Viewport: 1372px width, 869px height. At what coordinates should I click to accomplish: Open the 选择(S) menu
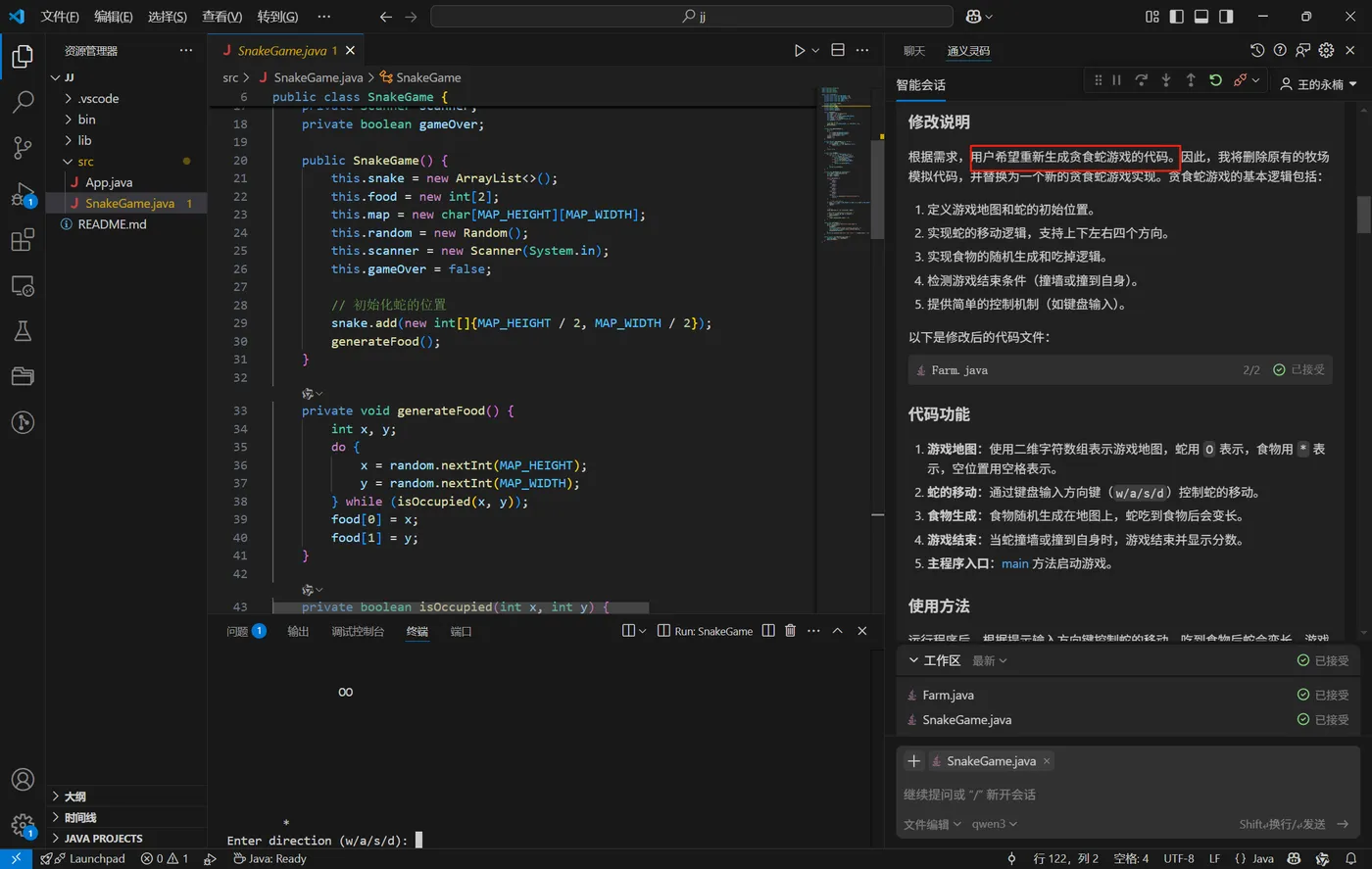pyautogui.click(x=168, y=17)
